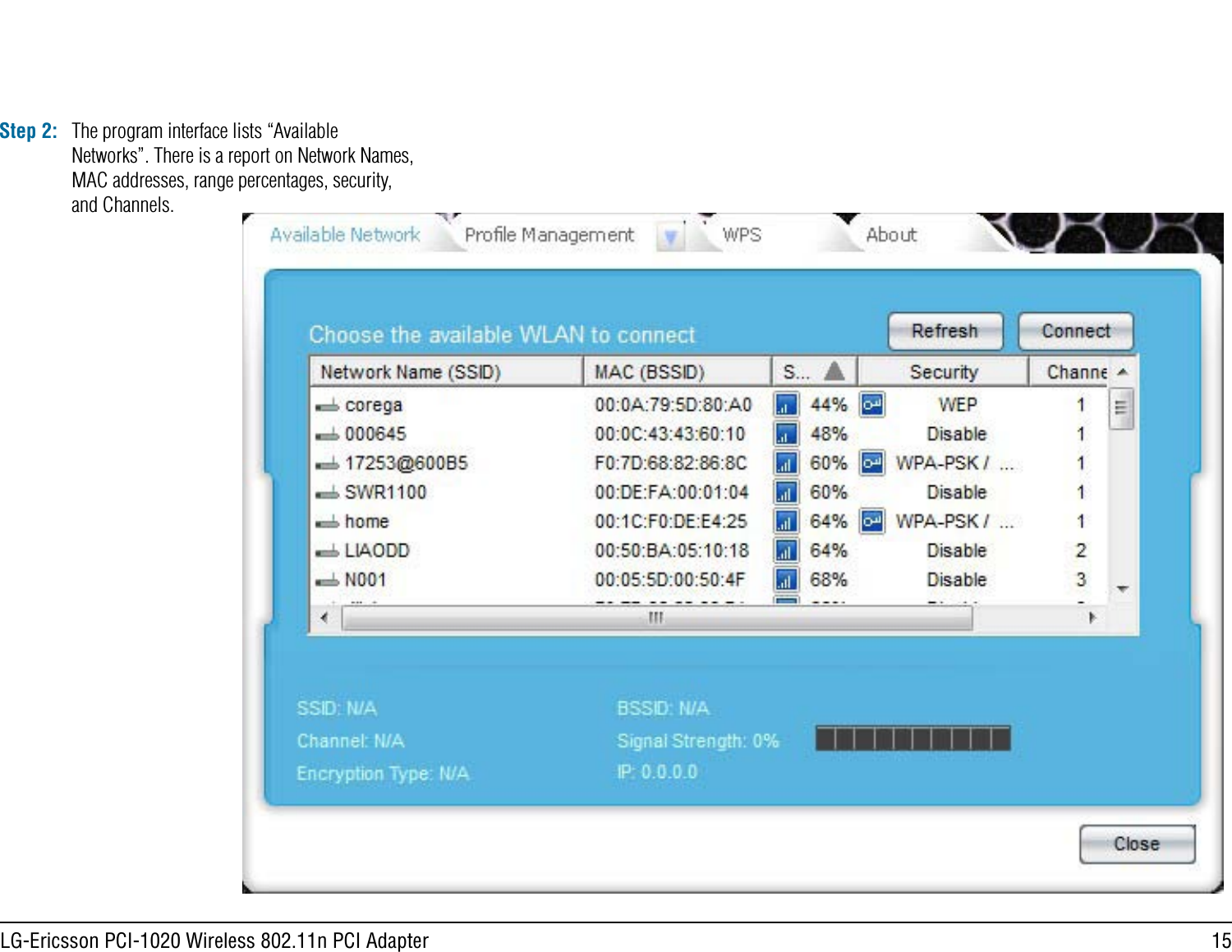Click the horizontal scrollbar right arrow
Image resolution: width=1232 pixels, height=952 pixels.
pyautogui.click(x=1092, y=618)
